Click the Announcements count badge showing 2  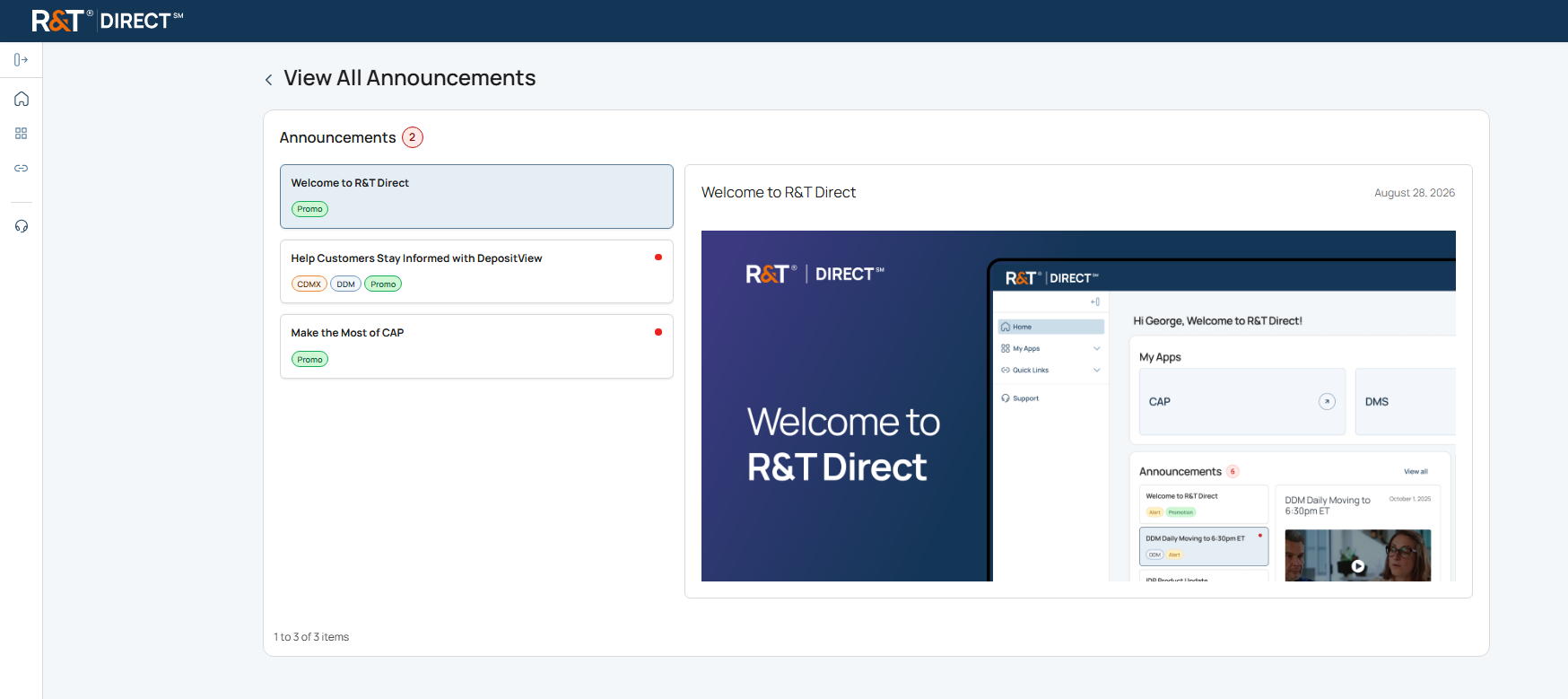[x=413, y=137]
